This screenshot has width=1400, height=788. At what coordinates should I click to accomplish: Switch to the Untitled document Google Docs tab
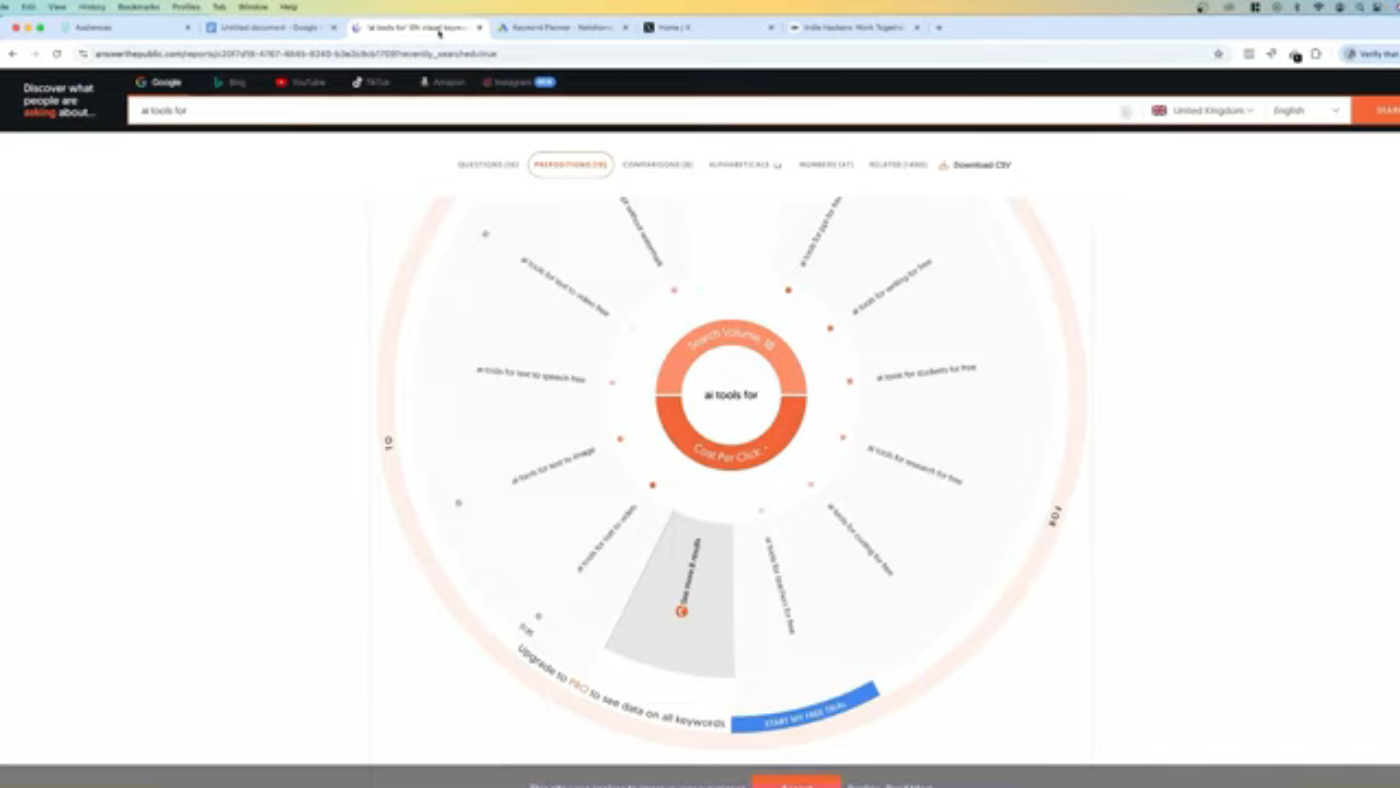[270, 28]
